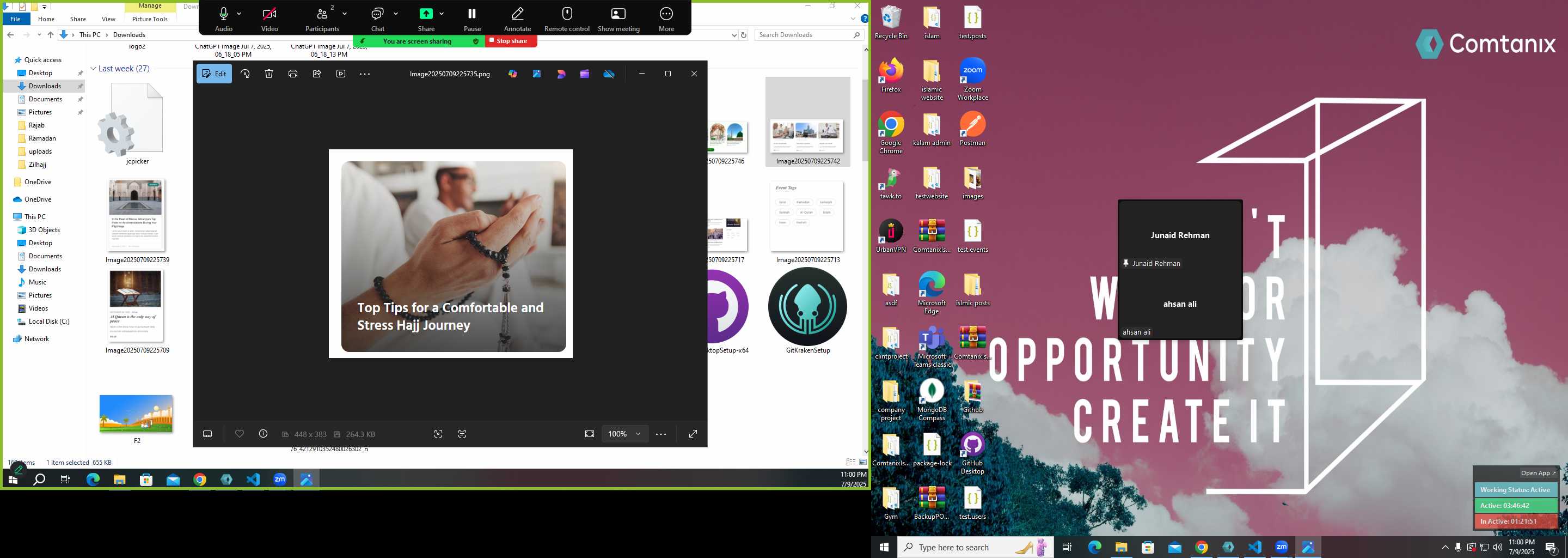Open Explorer Share ribbon tab
The width and height of the screenshot is (1568, 558).
tap(78, 19)
